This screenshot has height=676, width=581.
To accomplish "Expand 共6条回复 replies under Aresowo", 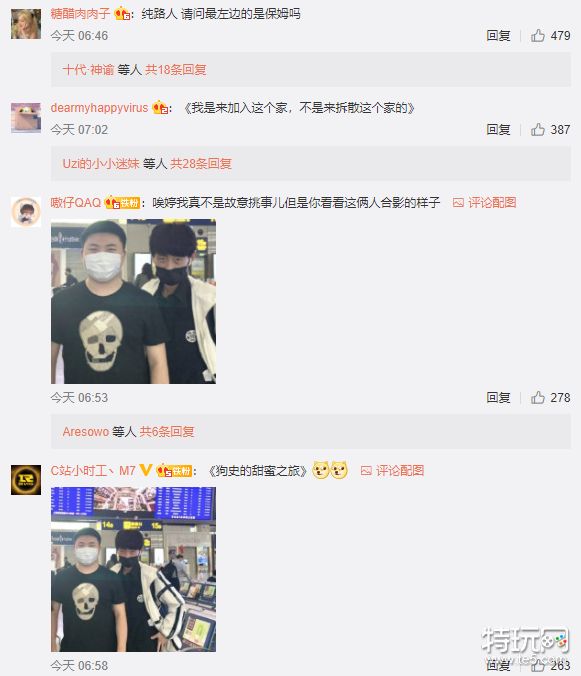I will click(x=166, y=432).
